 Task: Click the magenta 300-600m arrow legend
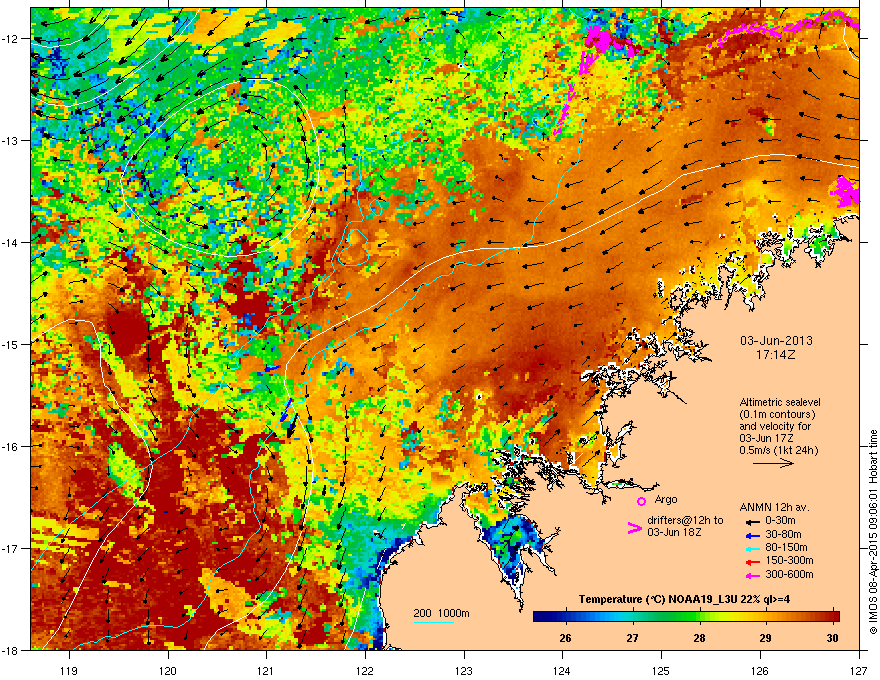[x=751, y=576]
